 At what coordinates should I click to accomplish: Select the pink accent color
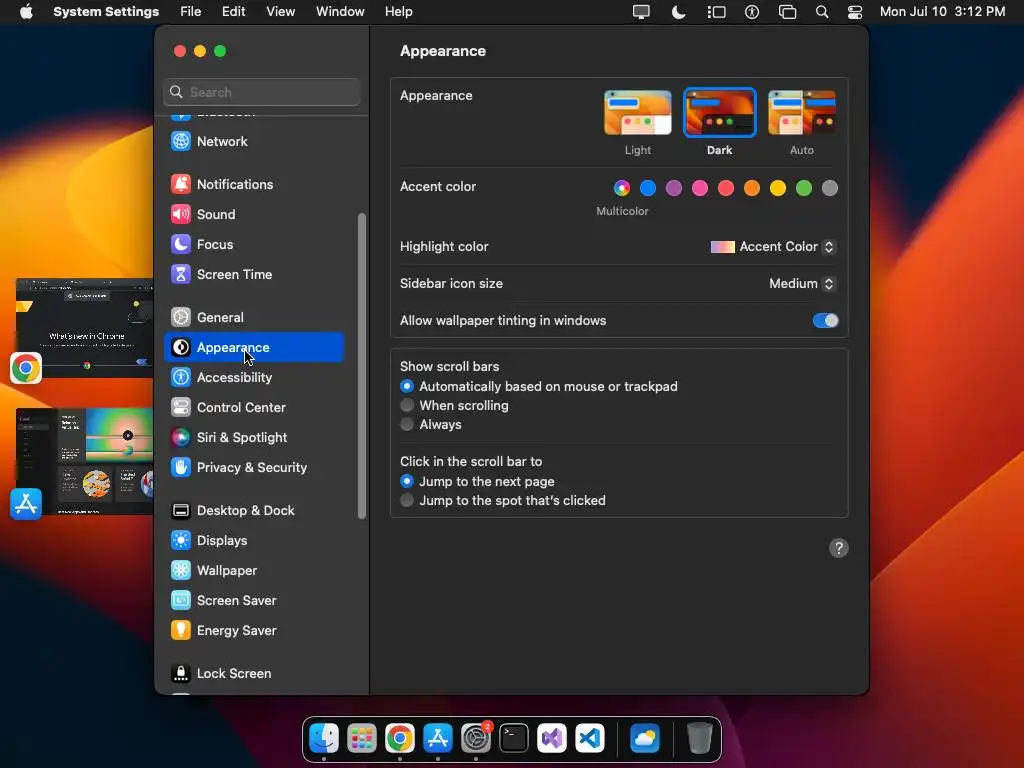pyautogui.click(x=700, y=188)
